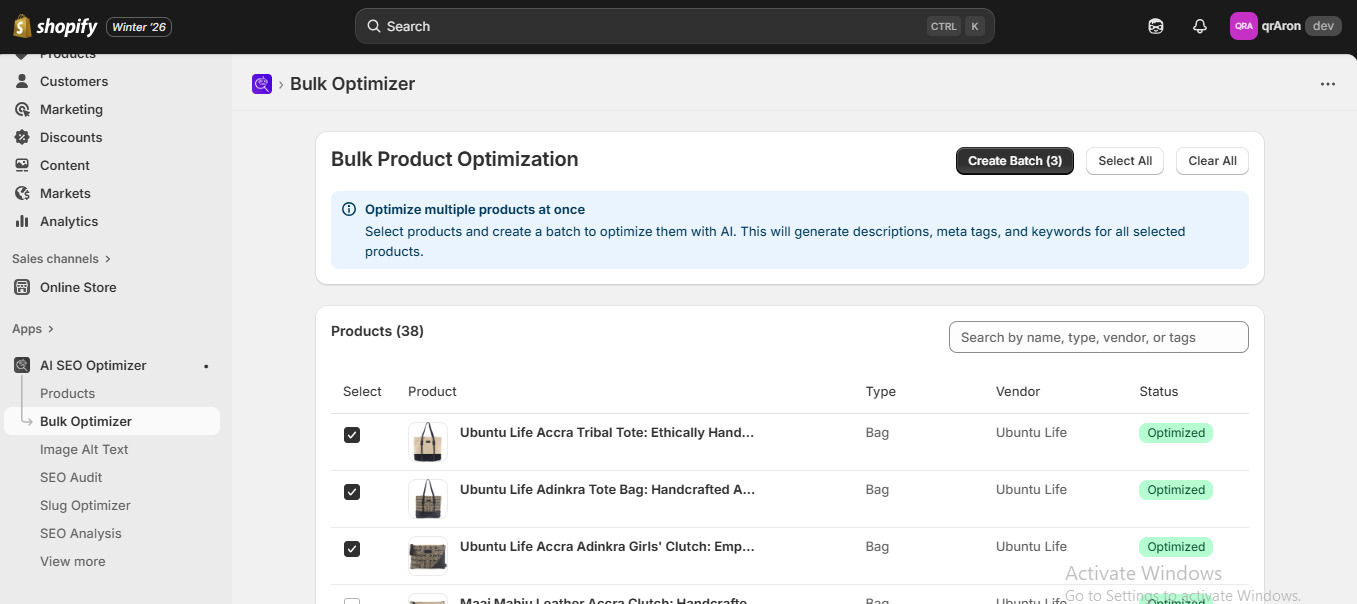
Task: Click Create Batch (3)
Action: [1015, 161]
